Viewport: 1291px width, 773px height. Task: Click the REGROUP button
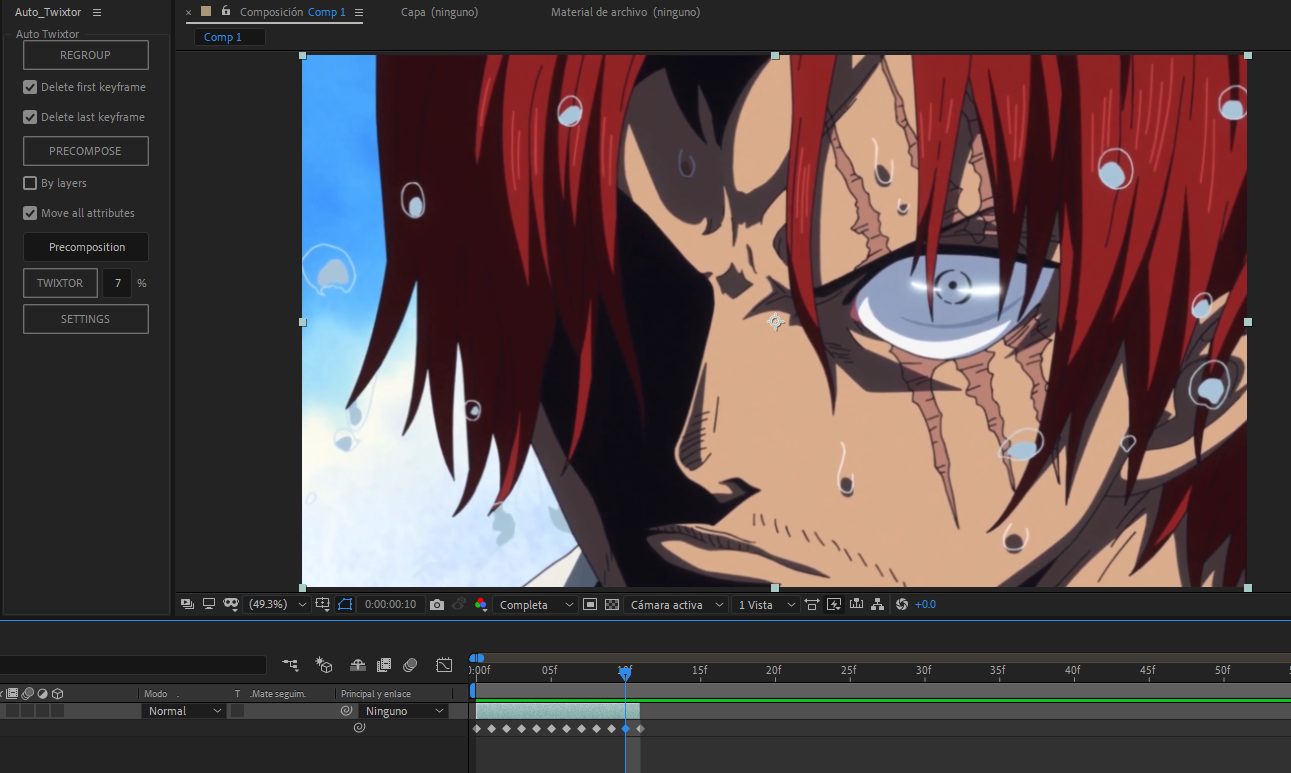[86, 55]
